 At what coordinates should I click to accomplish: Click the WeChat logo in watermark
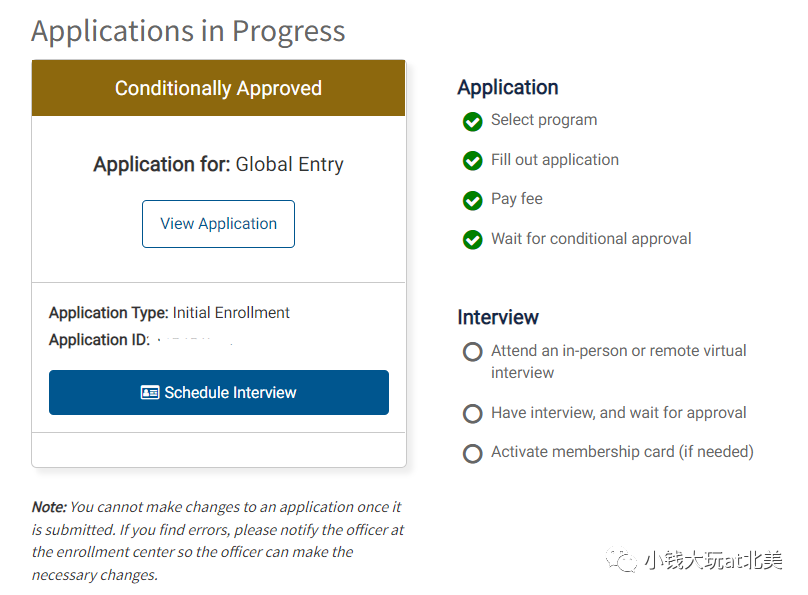click(625, 560)
